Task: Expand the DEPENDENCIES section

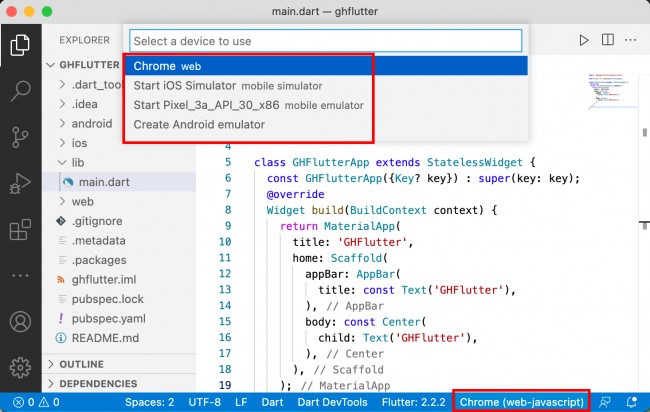Action: (x=98, y=384)
